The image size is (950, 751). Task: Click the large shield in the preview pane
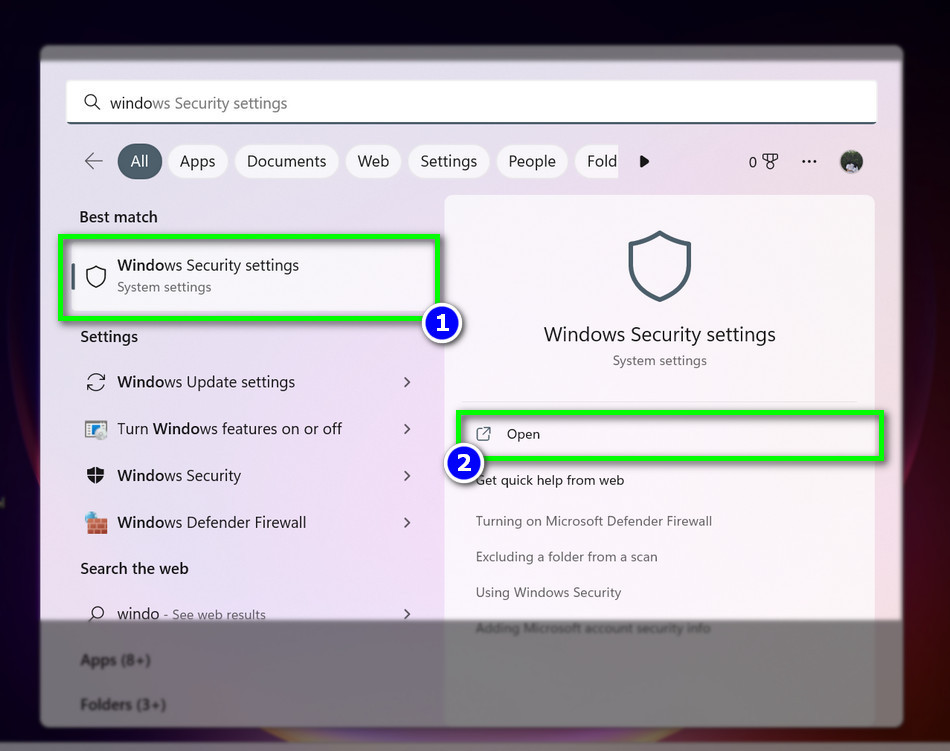(659, 266)
